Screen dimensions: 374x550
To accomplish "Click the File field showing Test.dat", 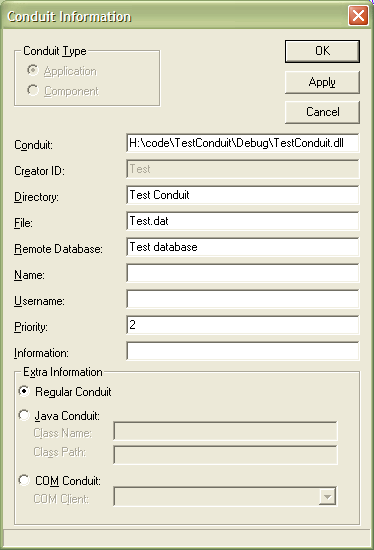I will pos(242,221).
